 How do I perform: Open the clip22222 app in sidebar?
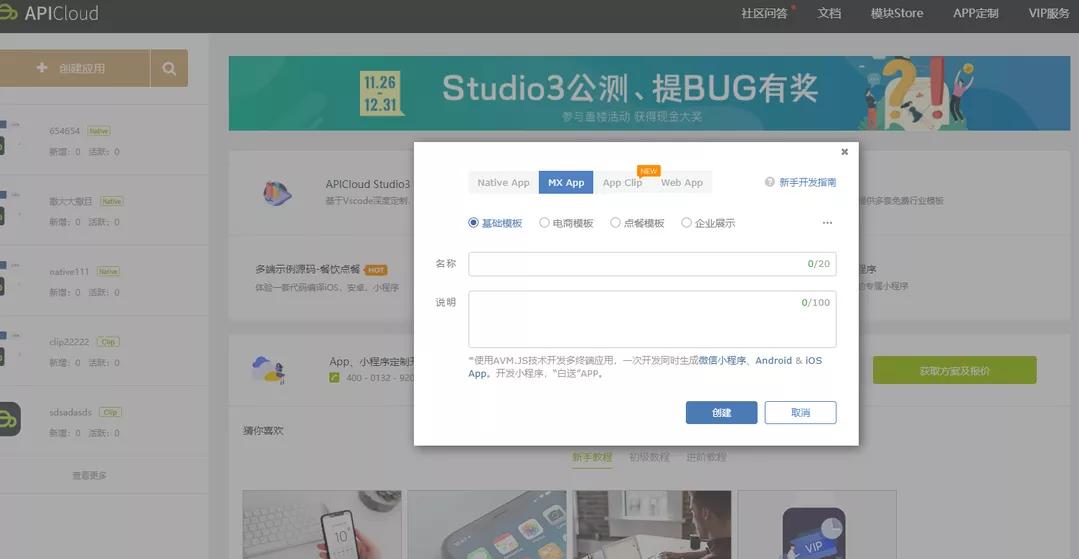(70, 341)
